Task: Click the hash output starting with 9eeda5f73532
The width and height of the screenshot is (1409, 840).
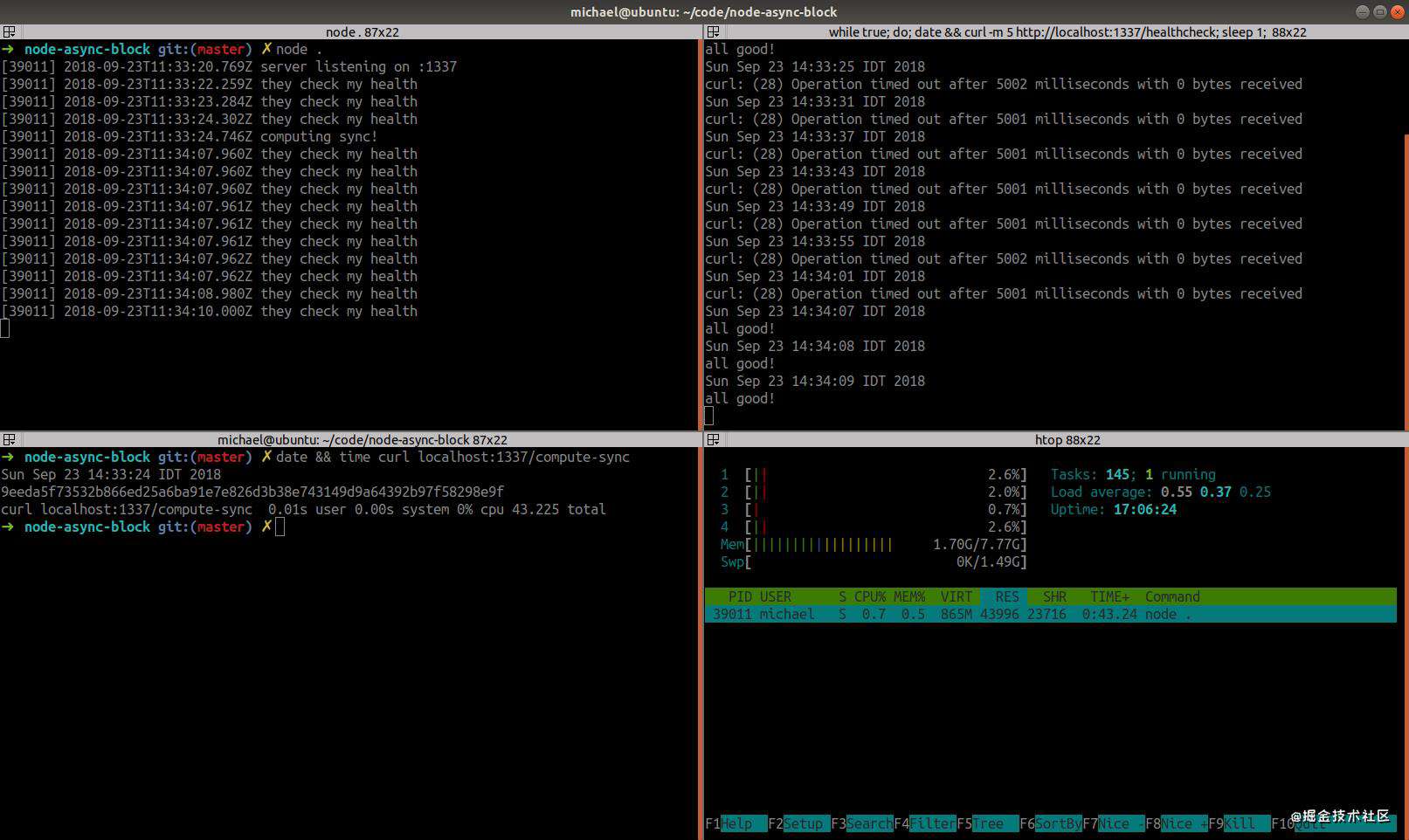Action: click(x=252, y=492)
